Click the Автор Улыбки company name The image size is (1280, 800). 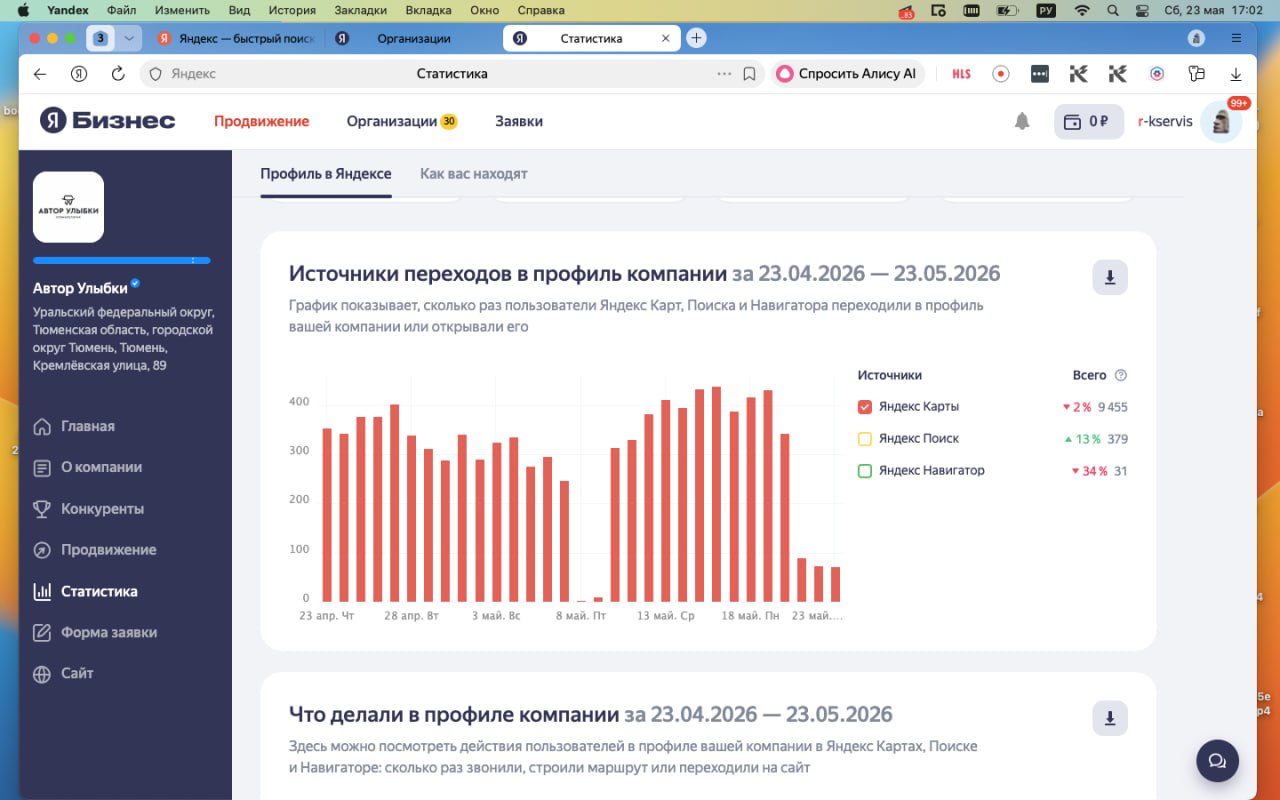pyautogui.click(x=80, y=288)
